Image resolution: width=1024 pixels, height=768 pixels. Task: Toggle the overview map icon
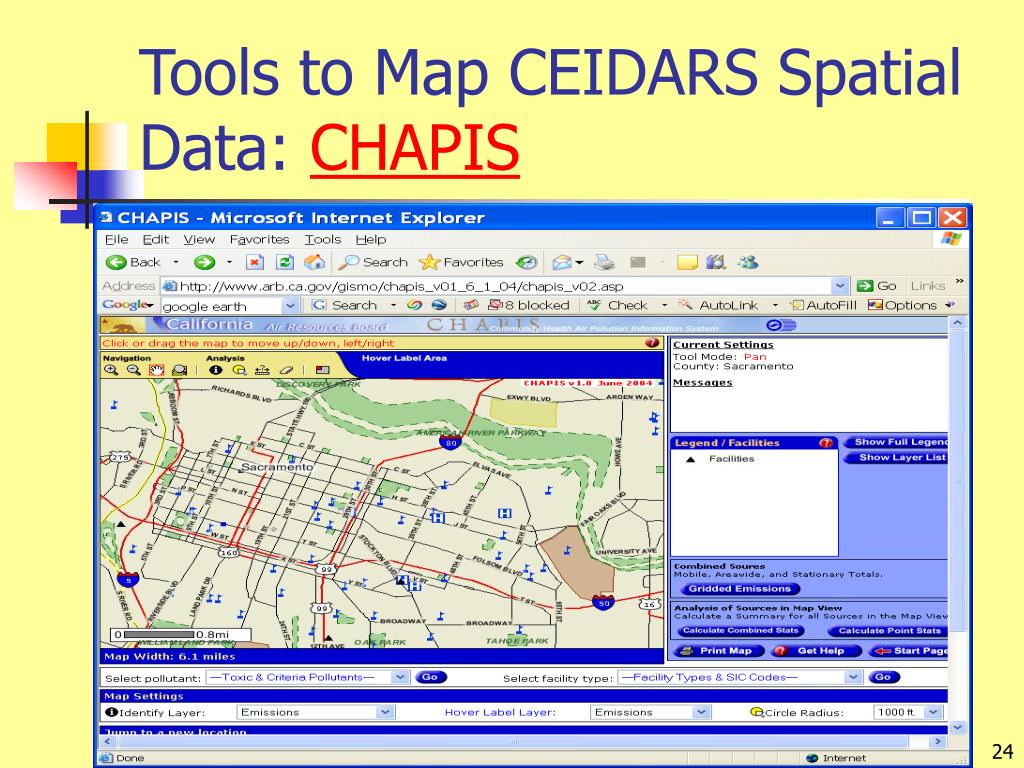(x=323, y=370)
